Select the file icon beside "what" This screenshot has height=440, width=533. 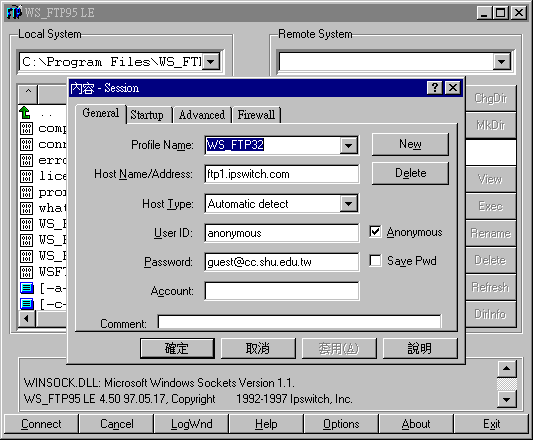[x=27, y=208]
